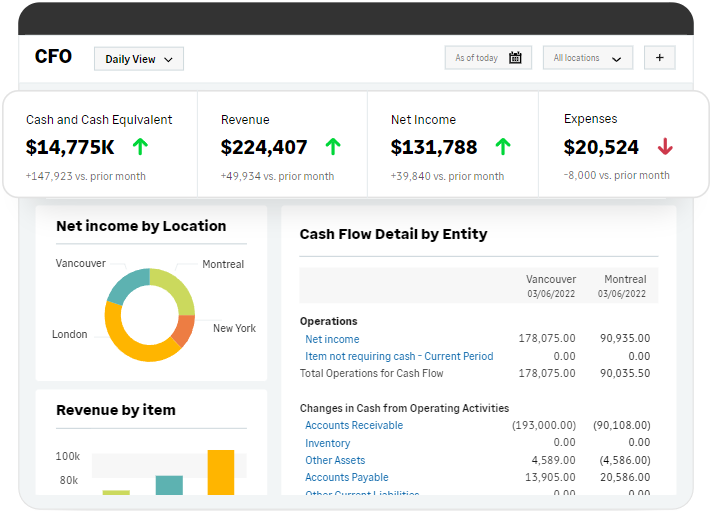Select the teal Vancouver donut segment
The image size is (711, 511).
pyautogui.click(x=127, y=286)
